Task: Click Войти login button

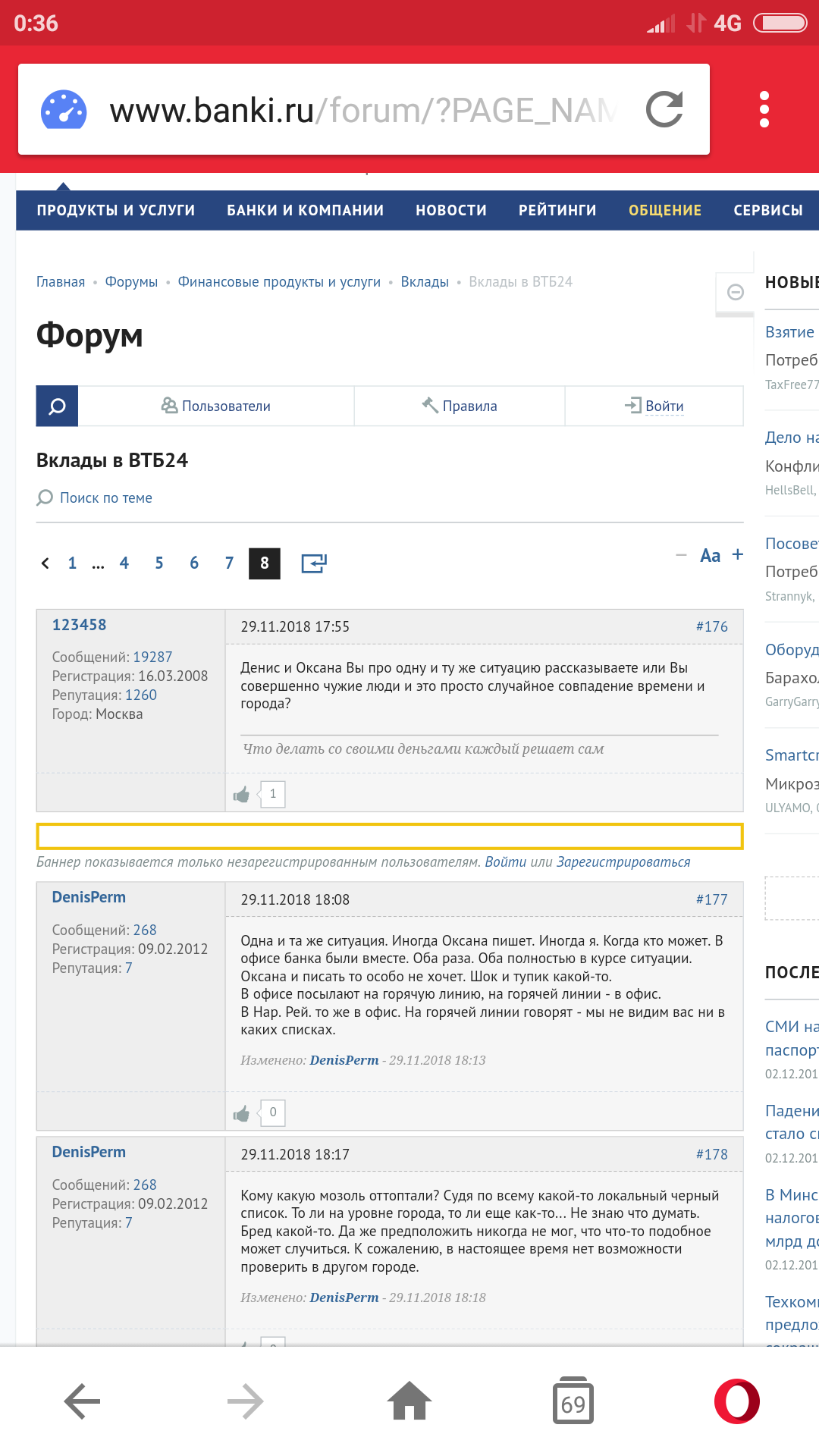Action: pos(654,406)
